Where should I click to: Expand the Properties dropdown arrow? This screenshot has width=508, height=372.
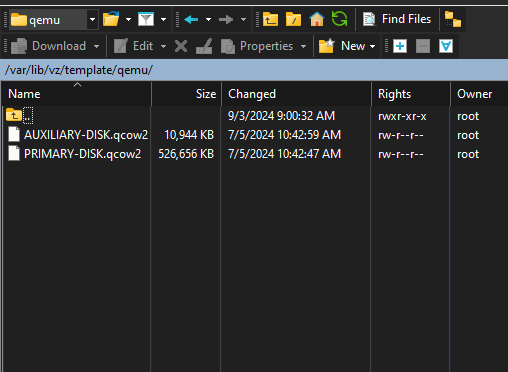[x=303, y=46]
